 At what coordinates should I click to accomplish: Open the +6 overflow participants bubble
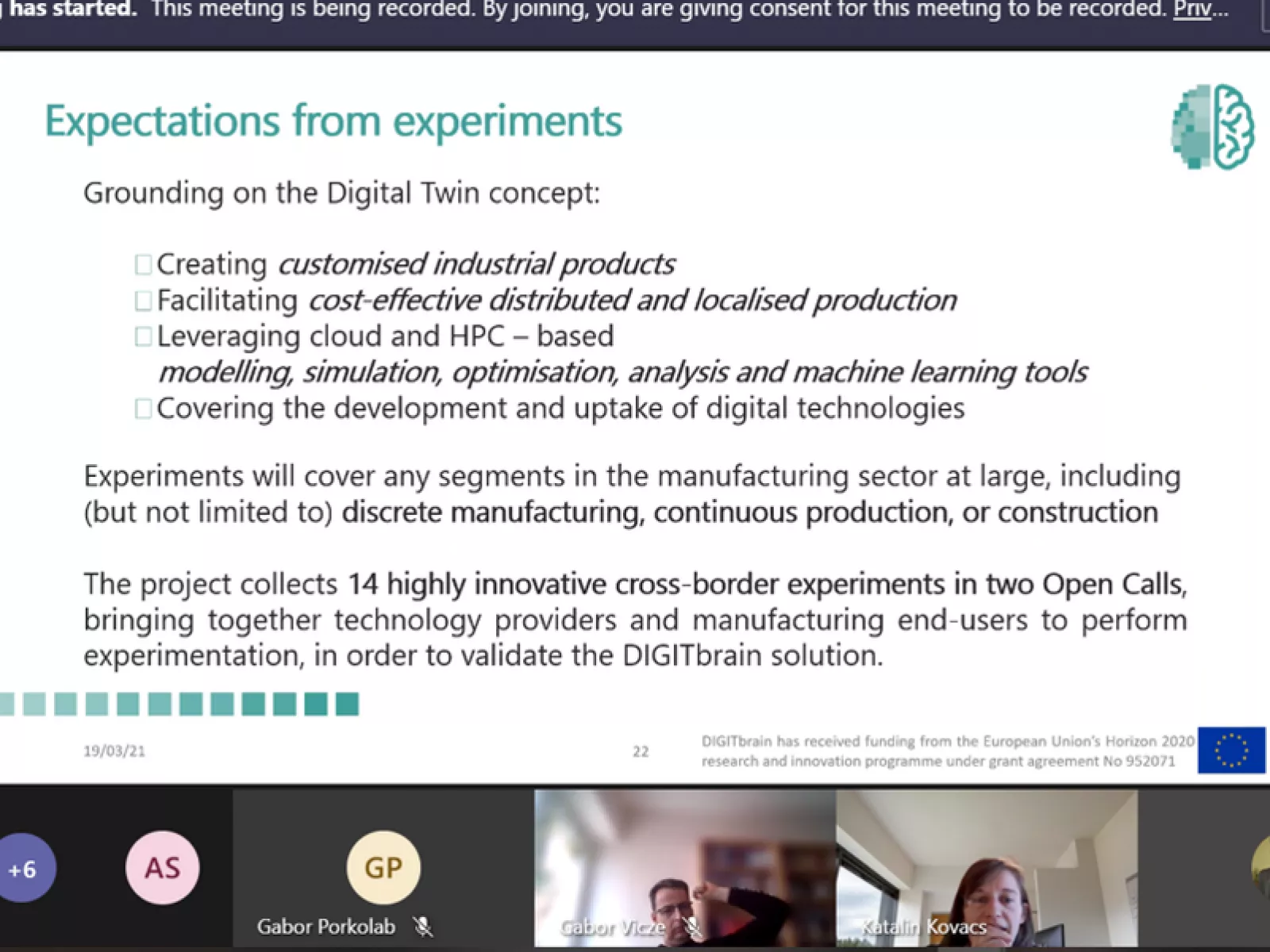(x=24, y=869)
